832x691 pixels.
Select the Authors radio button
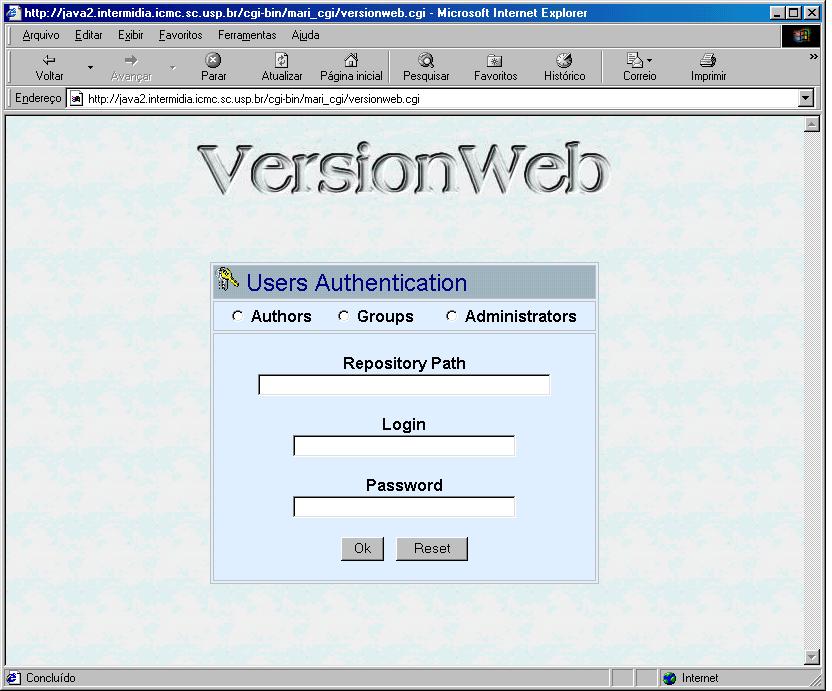coord(237,316)
